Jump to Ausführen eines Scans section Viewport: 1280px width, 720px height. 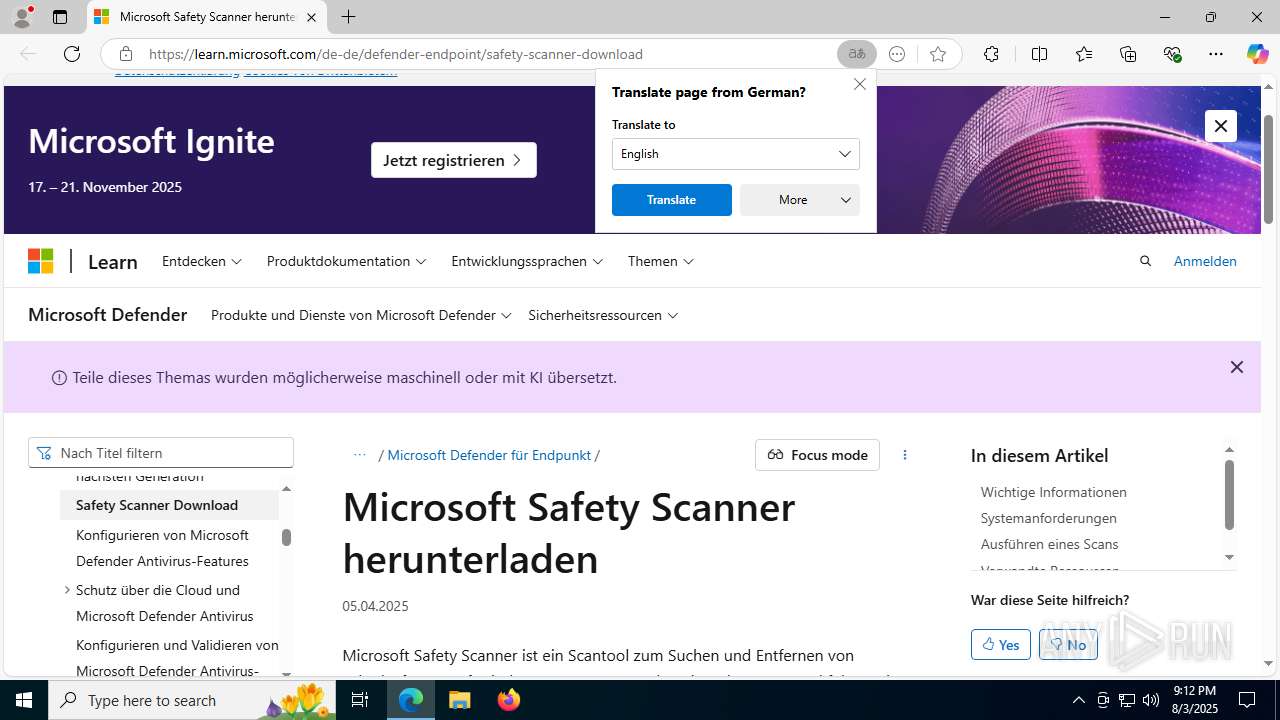pos(1049,544)
